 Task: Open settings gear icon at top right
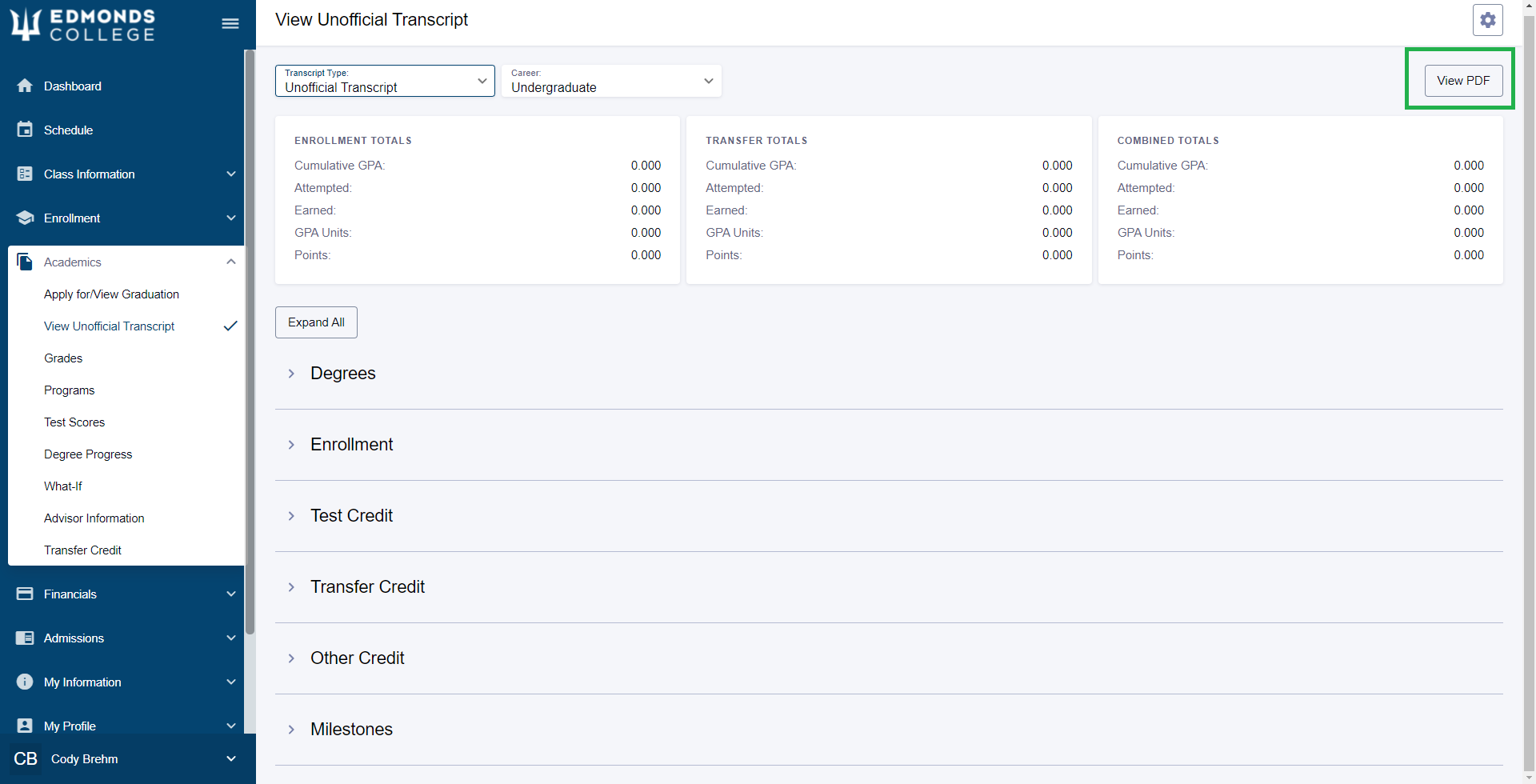[1487, 20]
